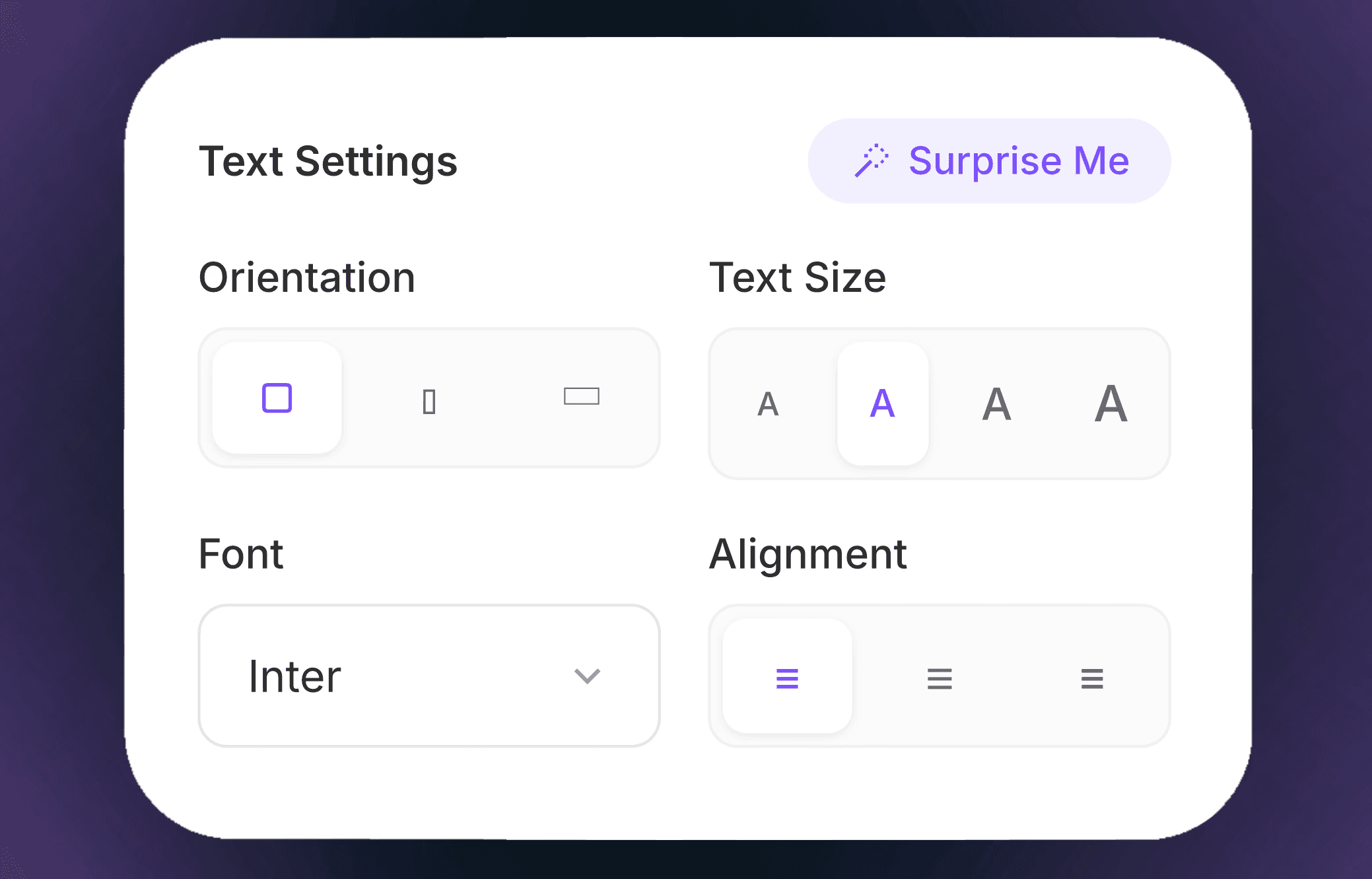Click the Inter font name

(294, 677)
